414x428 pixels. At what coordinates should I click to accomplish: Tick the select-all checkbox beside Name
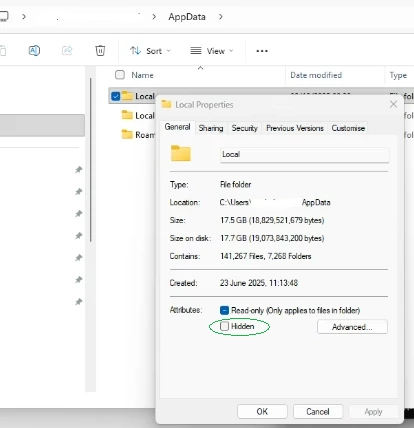click(120, 75)
